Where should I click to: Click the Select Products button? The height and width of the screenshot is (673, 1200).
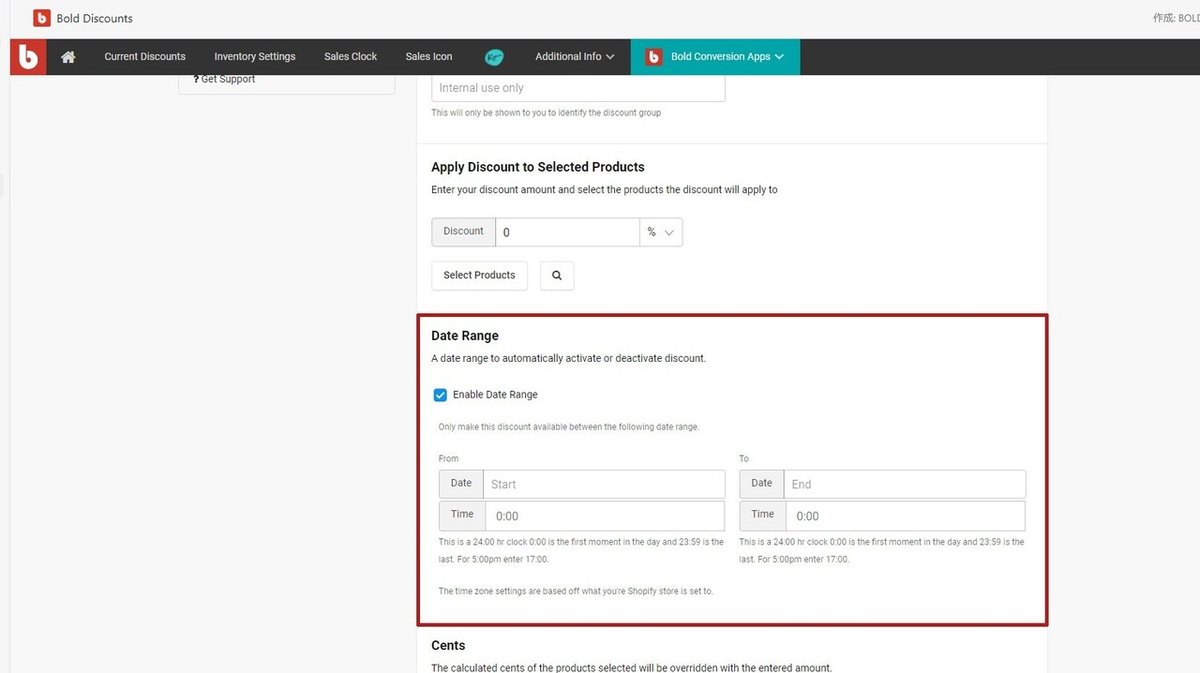coord(479,275)
